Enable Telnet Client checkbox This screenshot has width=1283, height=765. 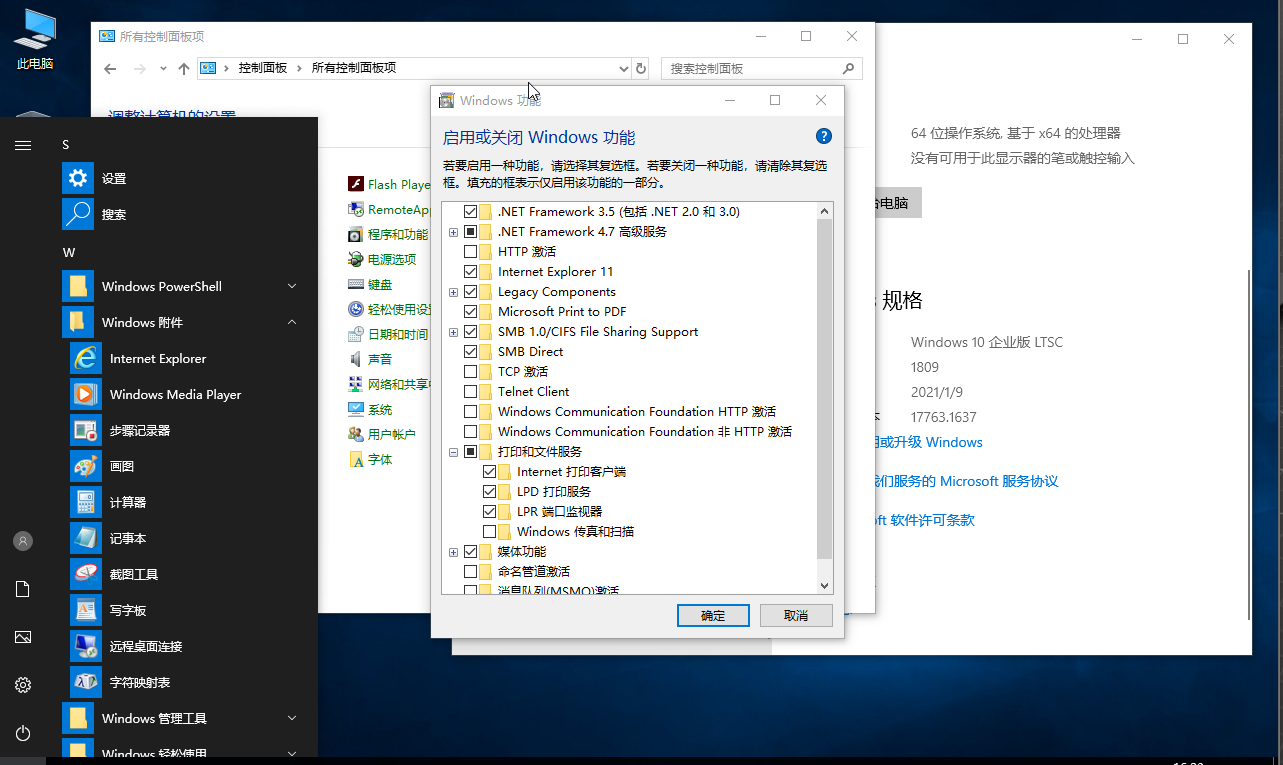coord(471,392)
